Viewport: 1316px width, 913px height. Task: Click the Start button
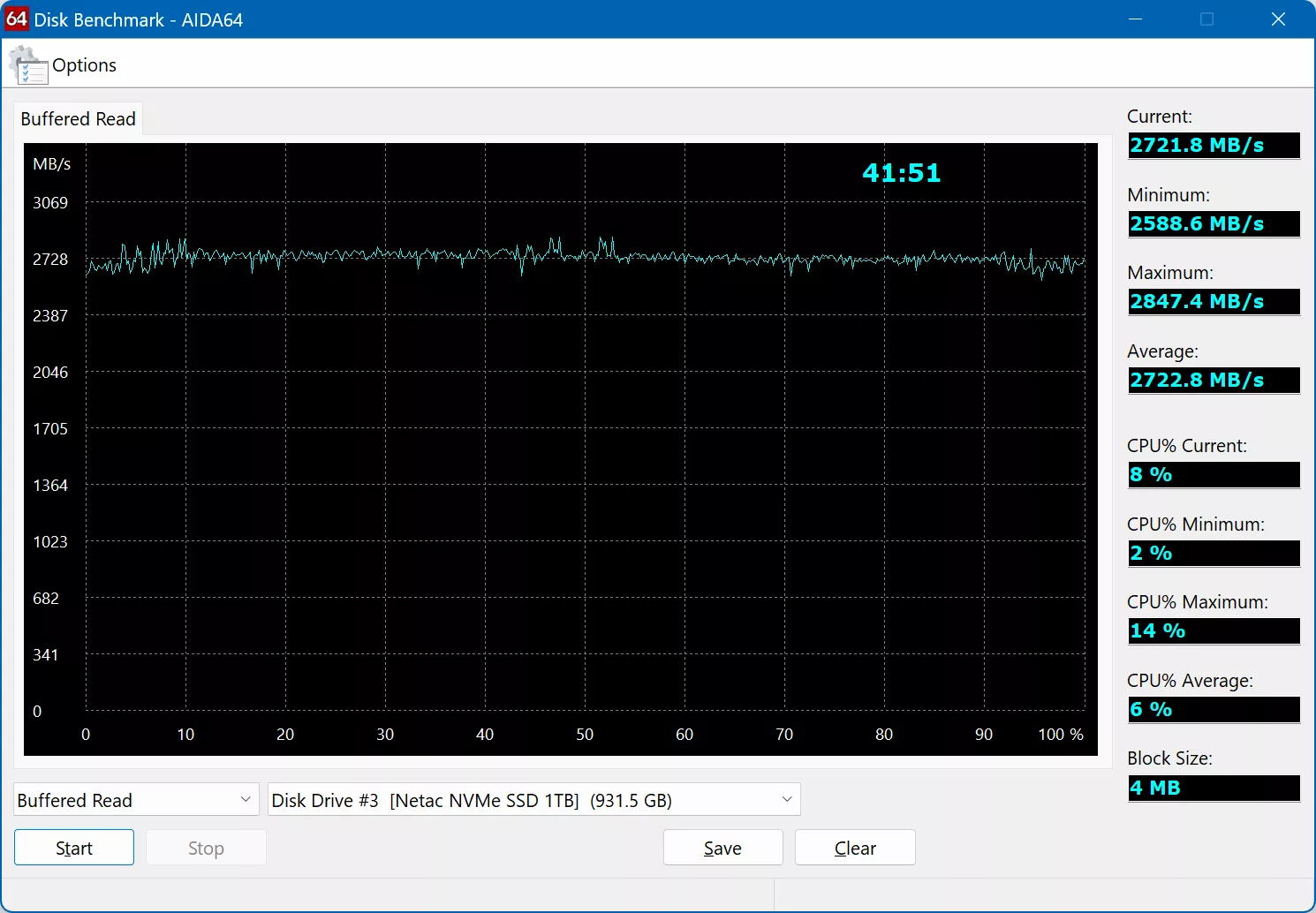coord(74,848)
